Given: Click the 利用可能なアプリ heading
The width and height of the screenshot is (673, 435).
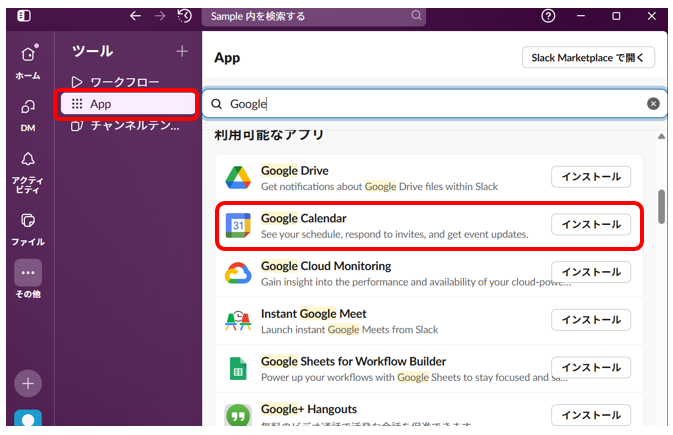Looking at the screenshot, I should 269,135.
